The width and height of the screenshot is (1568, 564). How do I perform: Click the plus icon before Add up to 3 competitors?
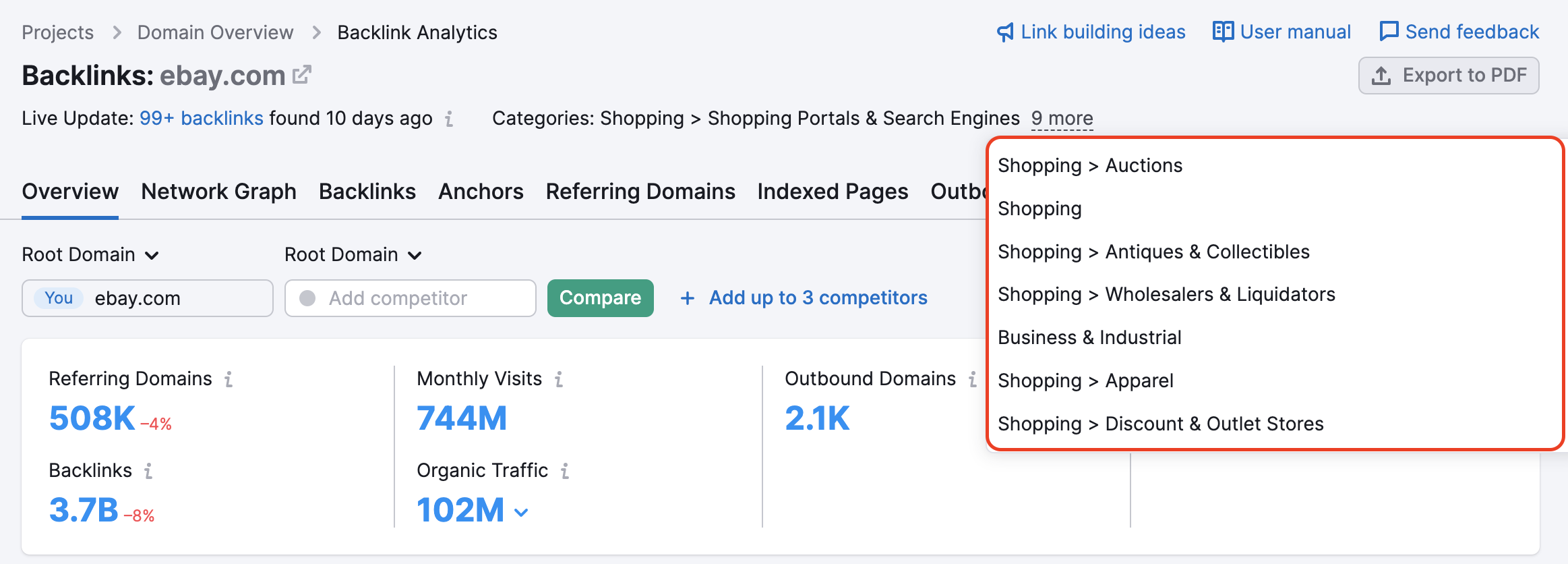click(x=687, y=298)
